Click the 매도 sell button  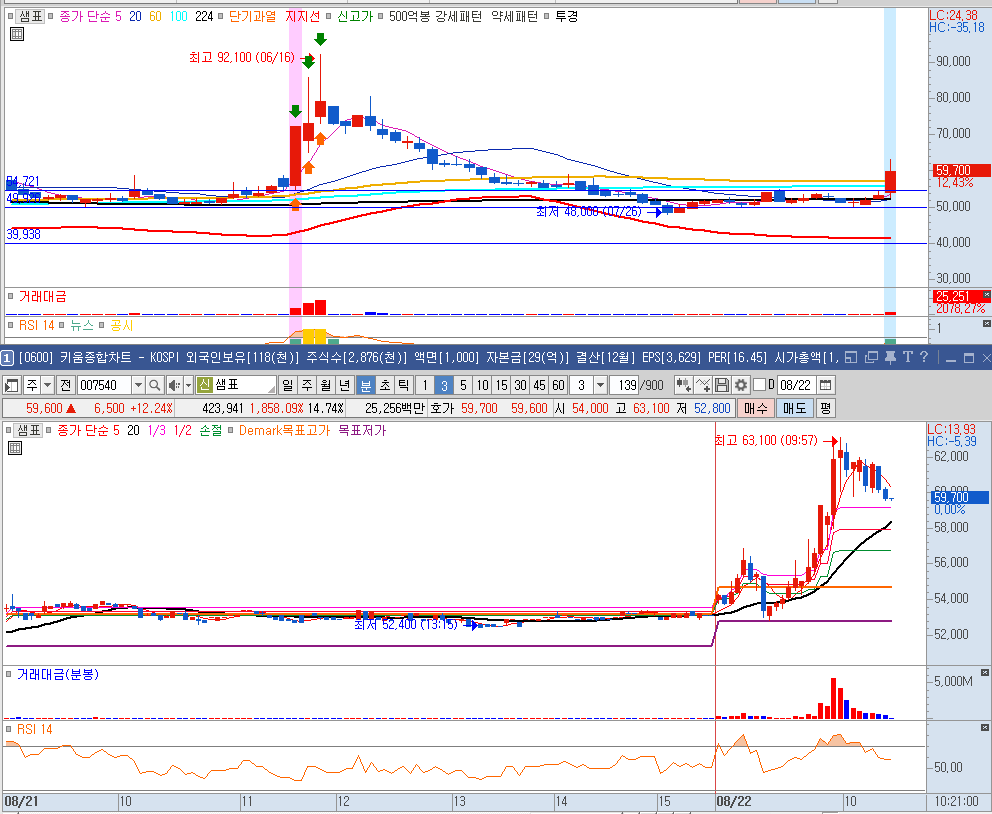click(x=794, y=408)
